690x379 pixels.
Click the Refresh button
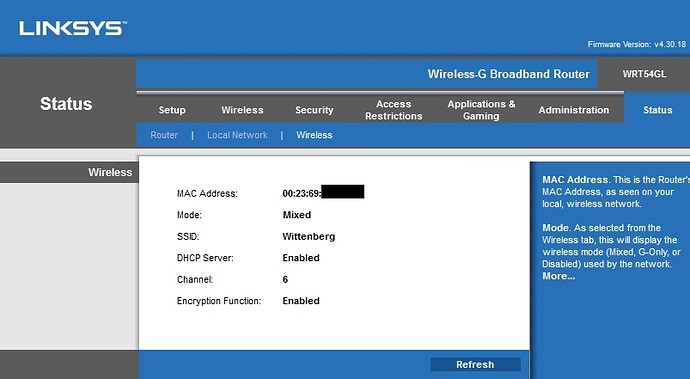(x=475, y=364)
